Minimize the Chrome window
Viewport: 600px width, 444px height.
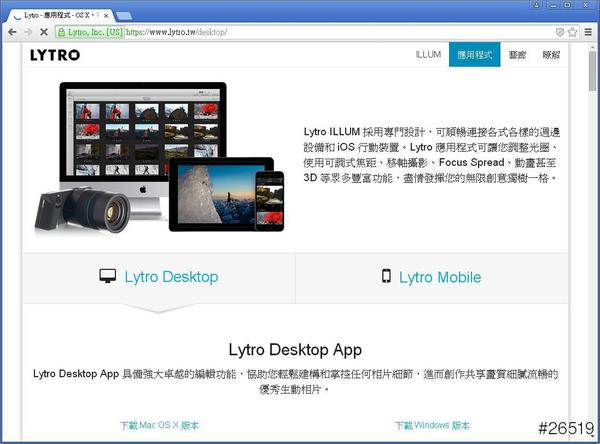pyautogui.click(x=553, y=5)
